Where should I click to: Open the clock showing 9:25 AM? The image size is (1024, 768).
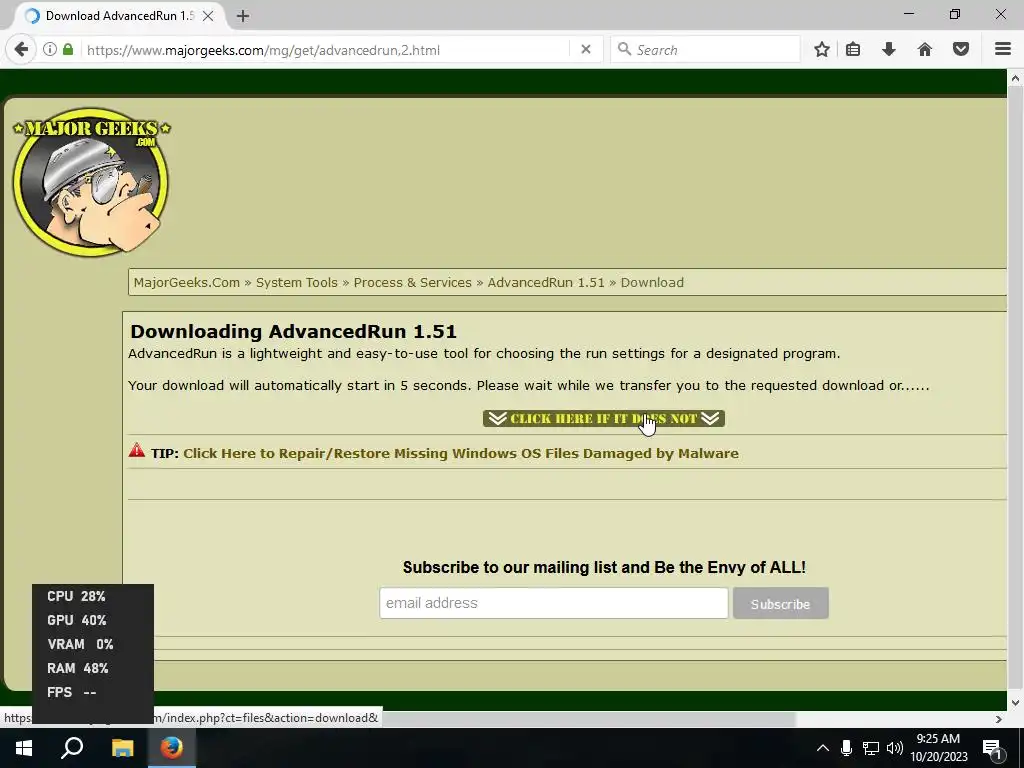[938, 748]
